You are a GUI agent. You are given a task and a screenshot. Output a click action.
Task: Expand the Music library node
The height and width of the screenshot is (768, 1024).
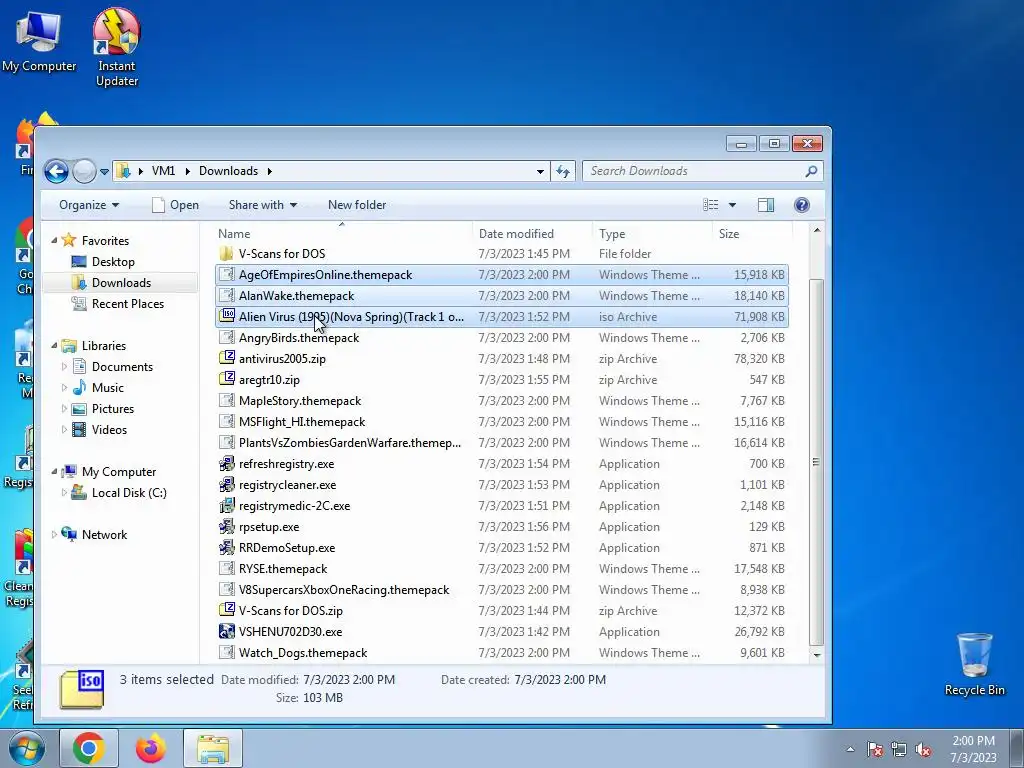click(64, 388)
